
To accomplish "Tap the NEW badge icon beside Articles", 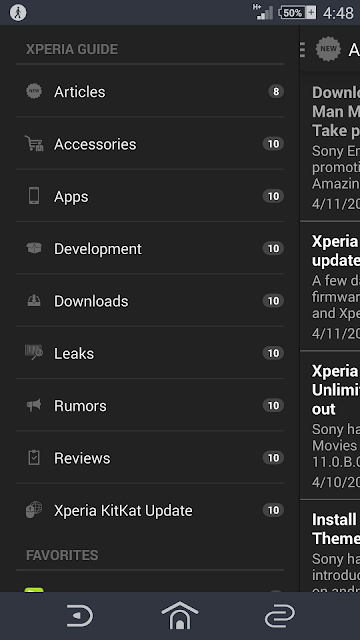I will (34, 91).
